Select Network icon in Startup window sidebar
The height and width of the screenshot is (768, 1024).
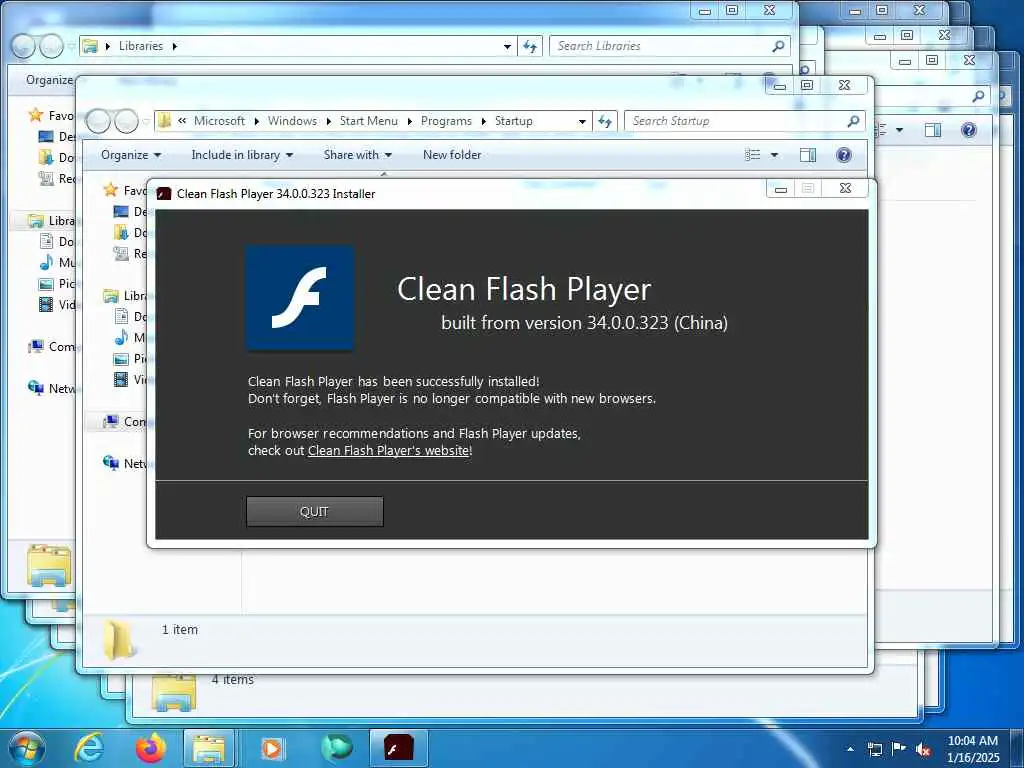[111, 463]
